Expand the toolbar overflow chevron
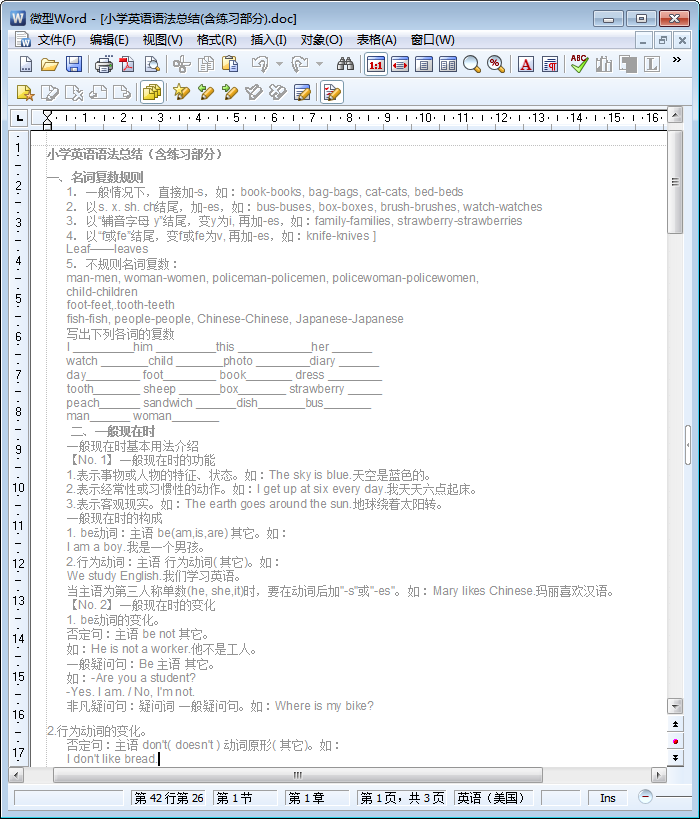The width and height of the screenshot is (700, 819). pos(676,60)
